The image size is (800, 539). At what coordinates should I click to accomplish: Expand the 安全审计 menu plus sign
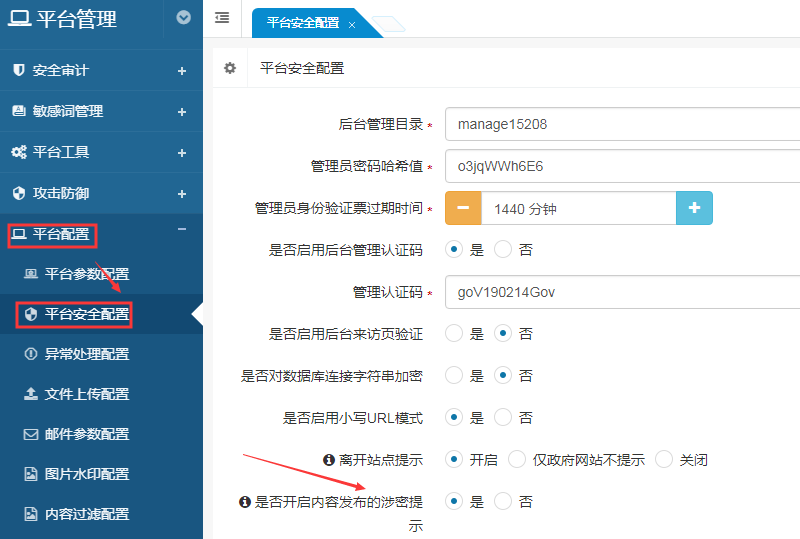(x=182, y=71)
